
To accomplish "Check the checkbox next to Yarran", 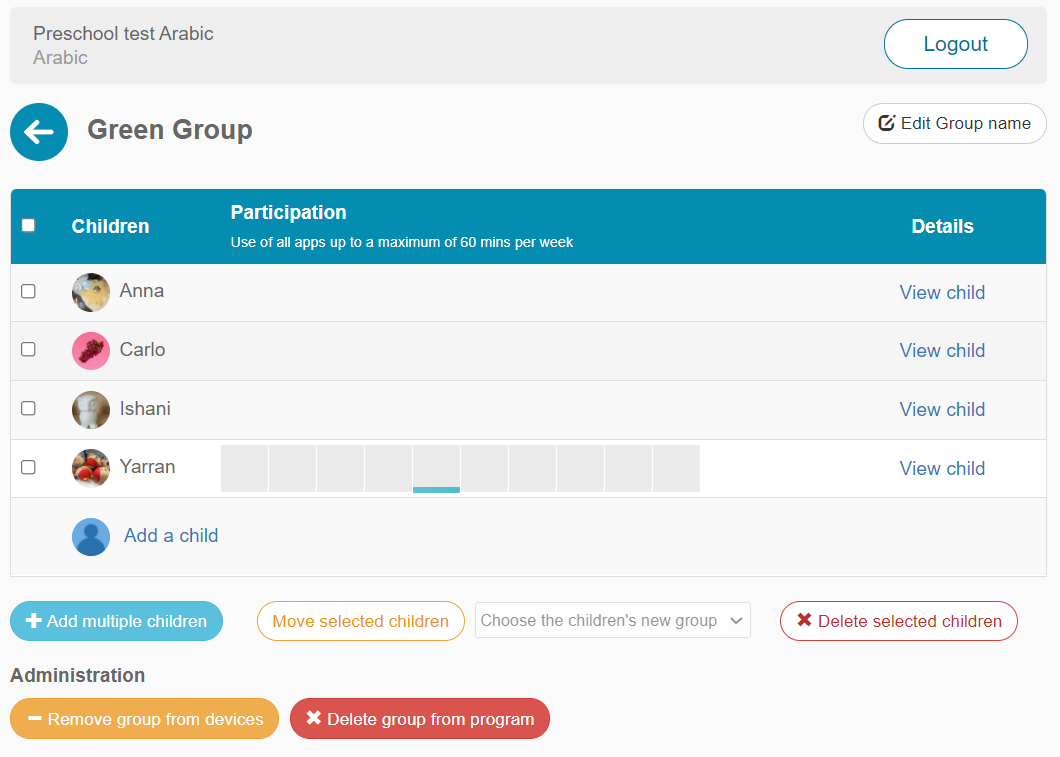I will click(28, 468).
